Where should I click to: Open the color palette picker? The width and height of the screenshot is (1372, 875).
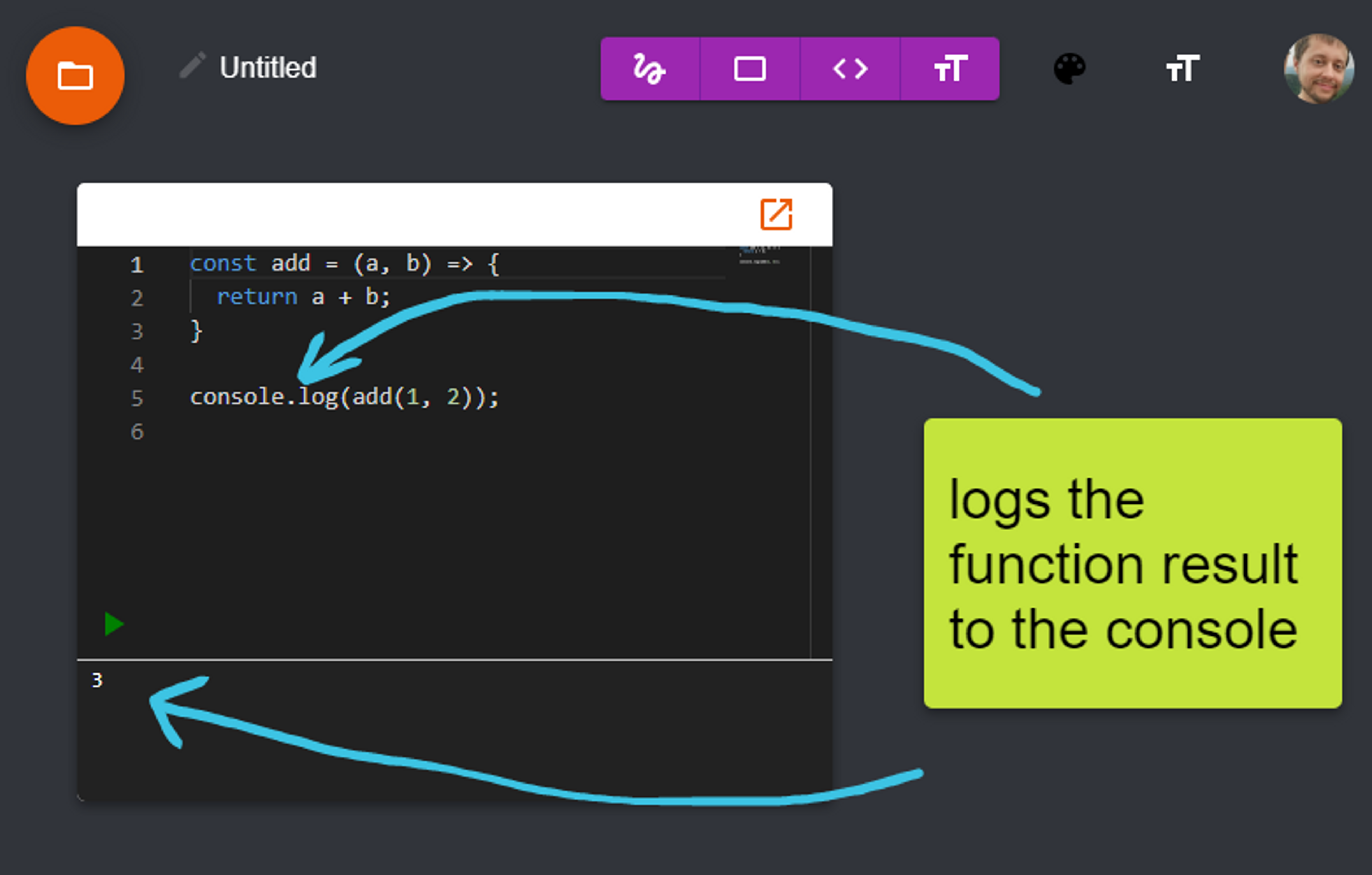(x=1069, y=69)
